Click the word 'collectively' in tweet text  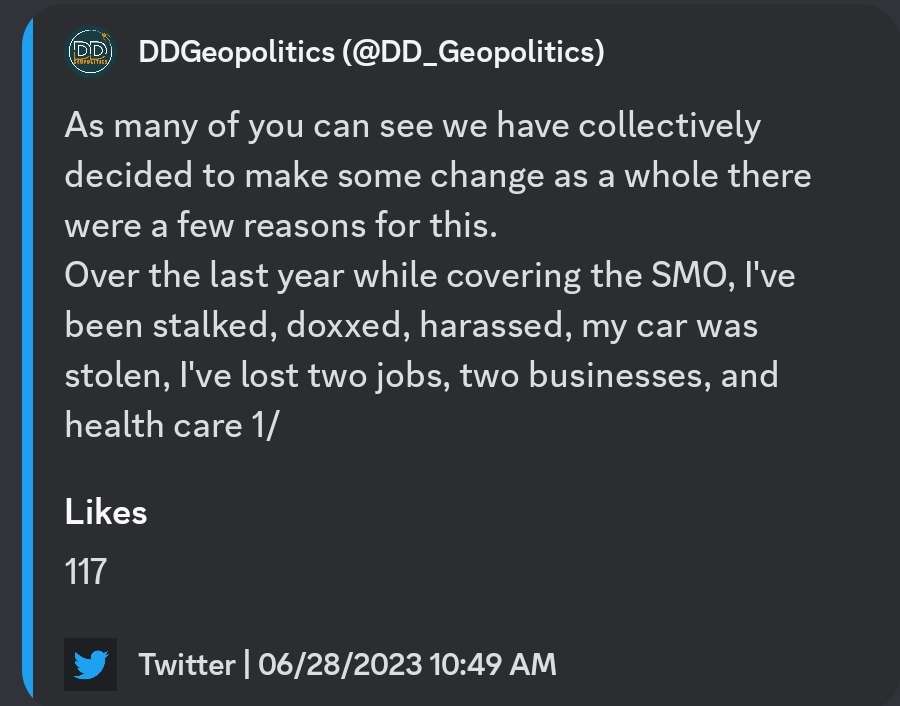tap(669, 126)
